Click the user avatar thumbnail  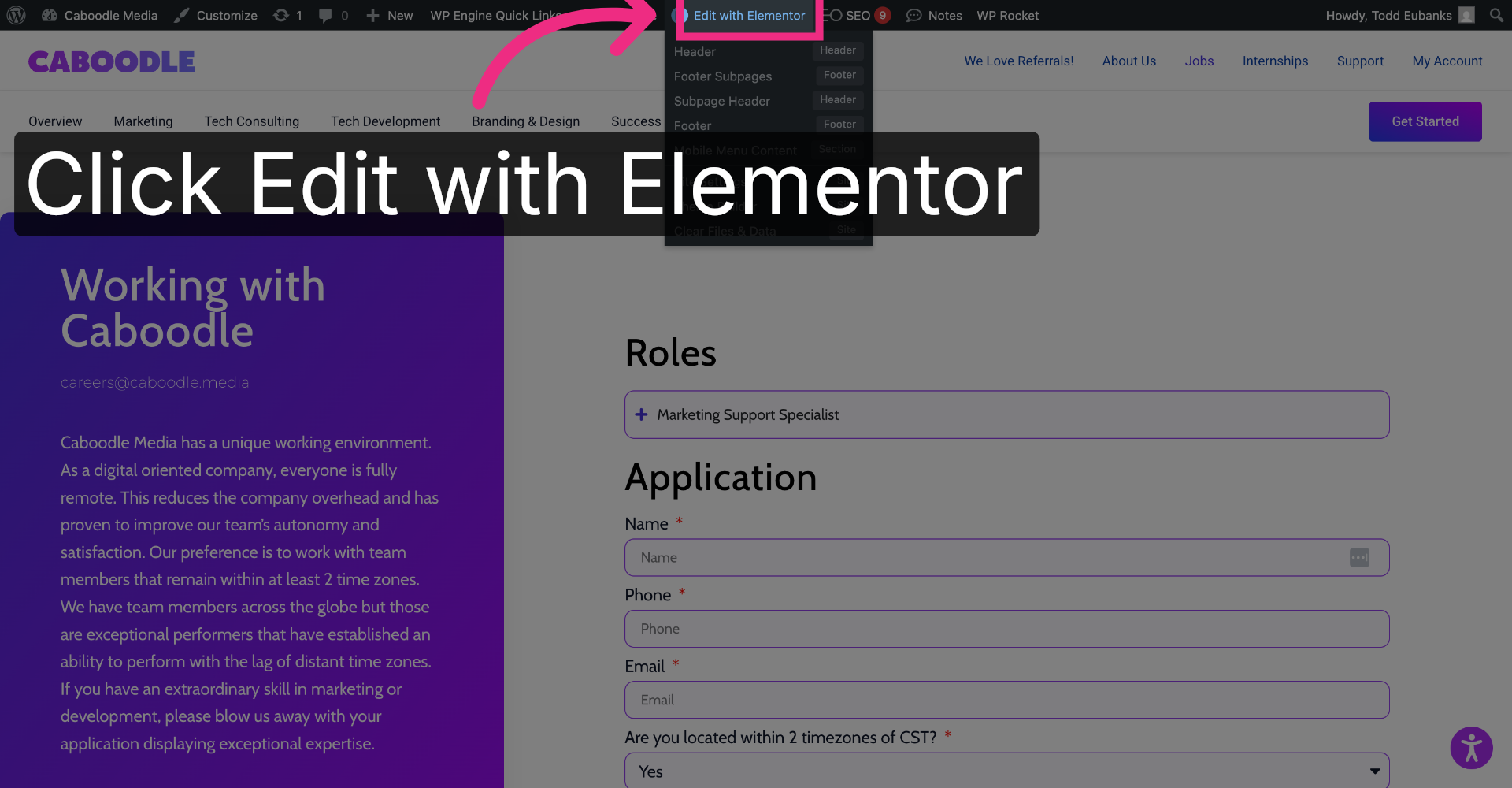[1466, 15]
